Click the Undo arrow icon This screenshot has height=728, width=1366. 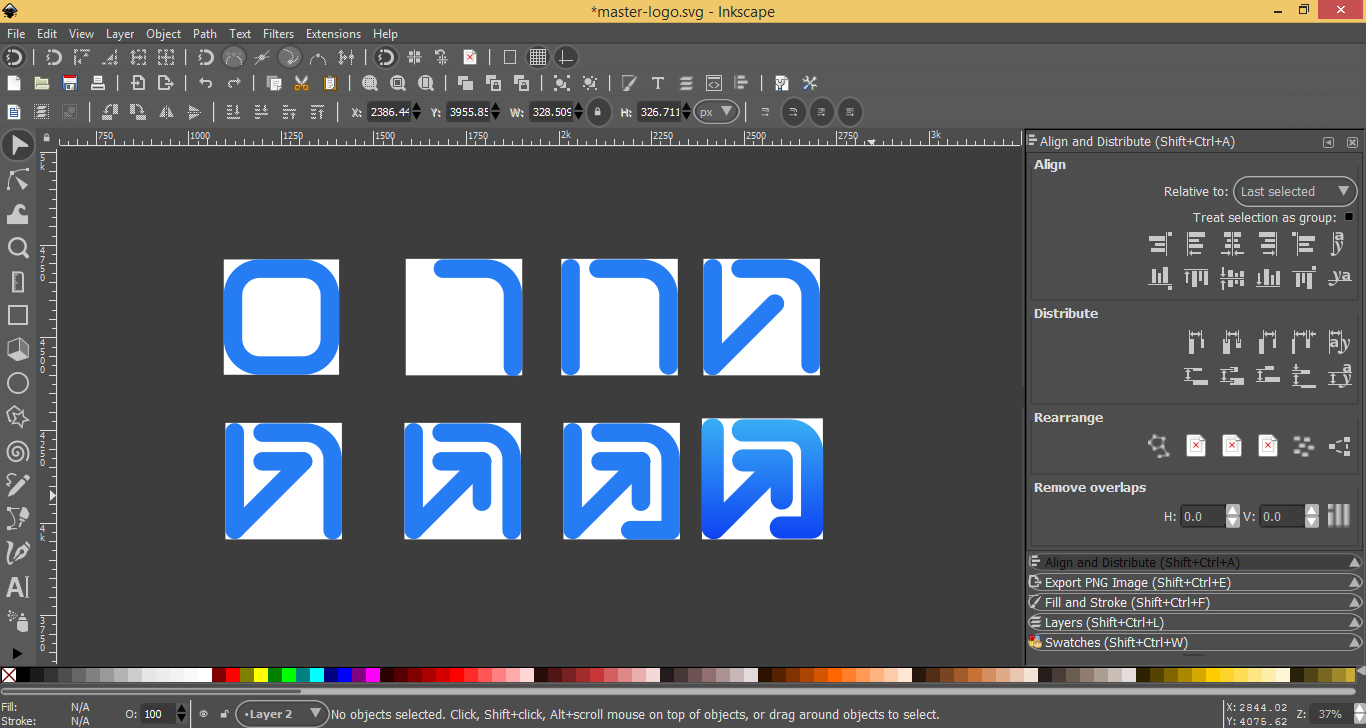[205, 83]
